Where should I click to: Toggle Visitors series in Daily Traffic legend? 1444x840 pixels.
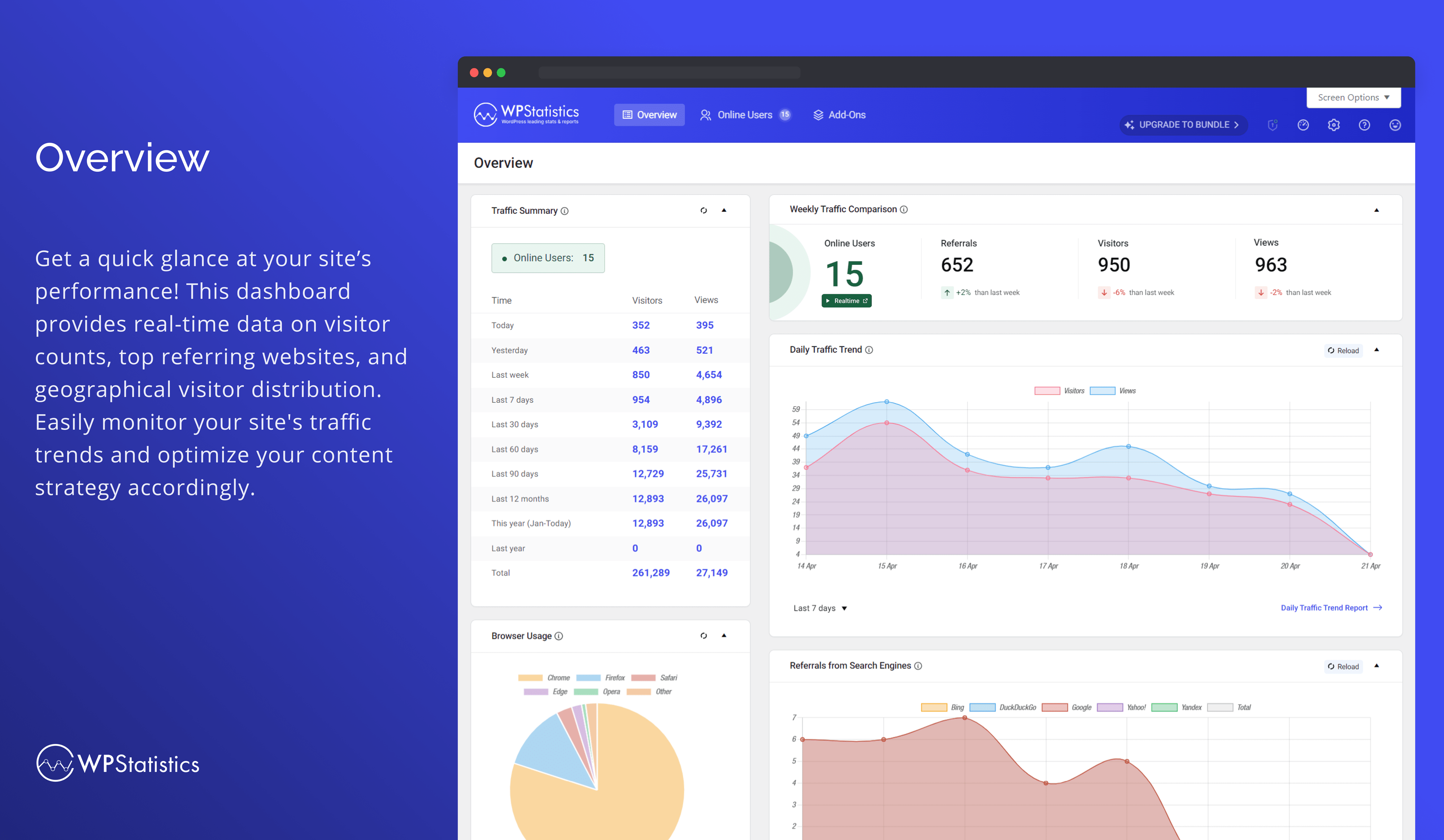pos(1059,391)
